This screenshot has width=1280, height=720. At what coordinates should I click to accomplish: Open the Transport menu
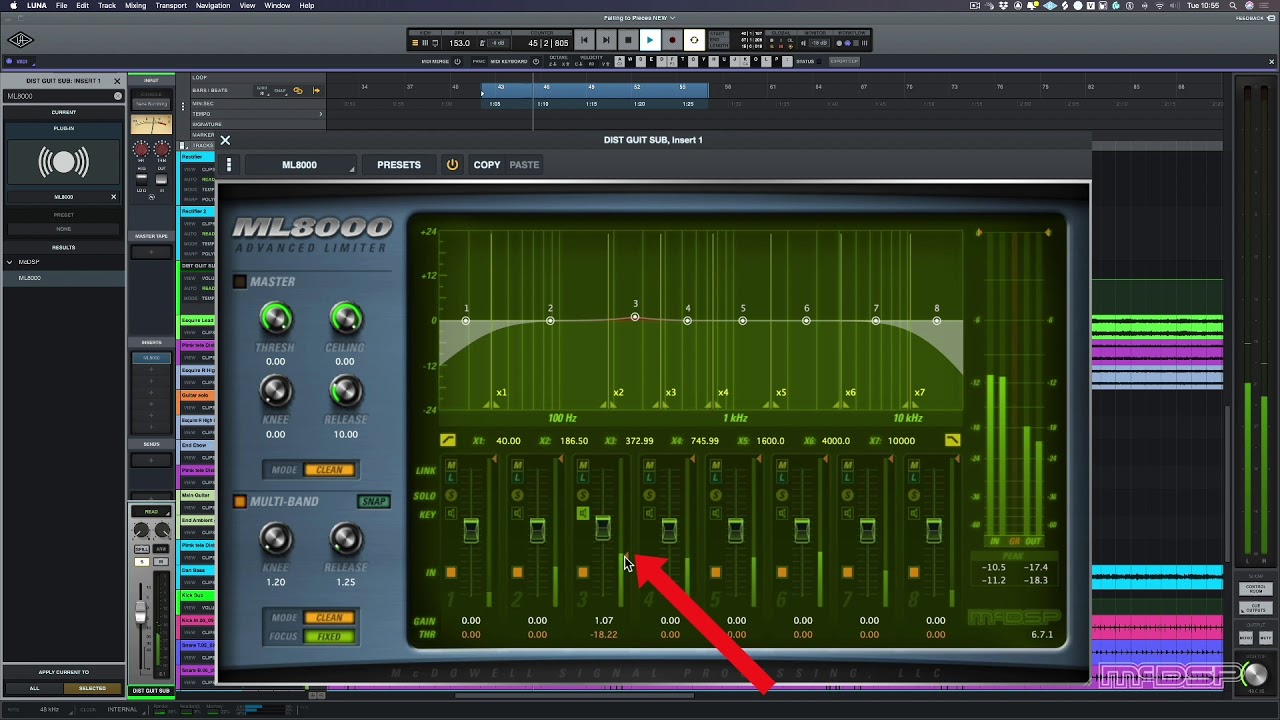[171, 5]
